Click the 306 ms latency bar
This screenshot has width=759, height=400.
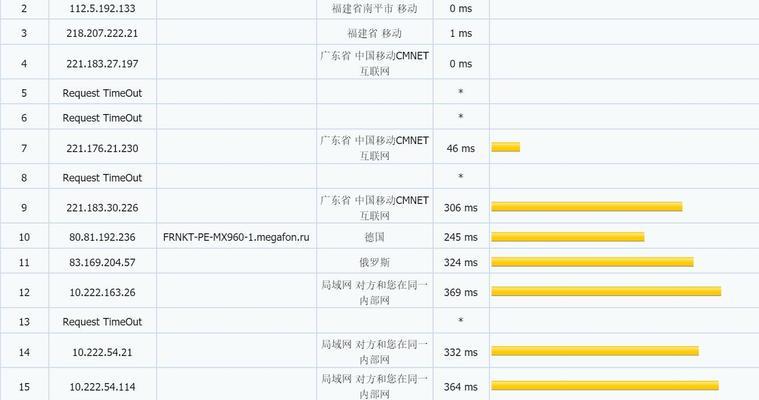click(x=587, y=207)
